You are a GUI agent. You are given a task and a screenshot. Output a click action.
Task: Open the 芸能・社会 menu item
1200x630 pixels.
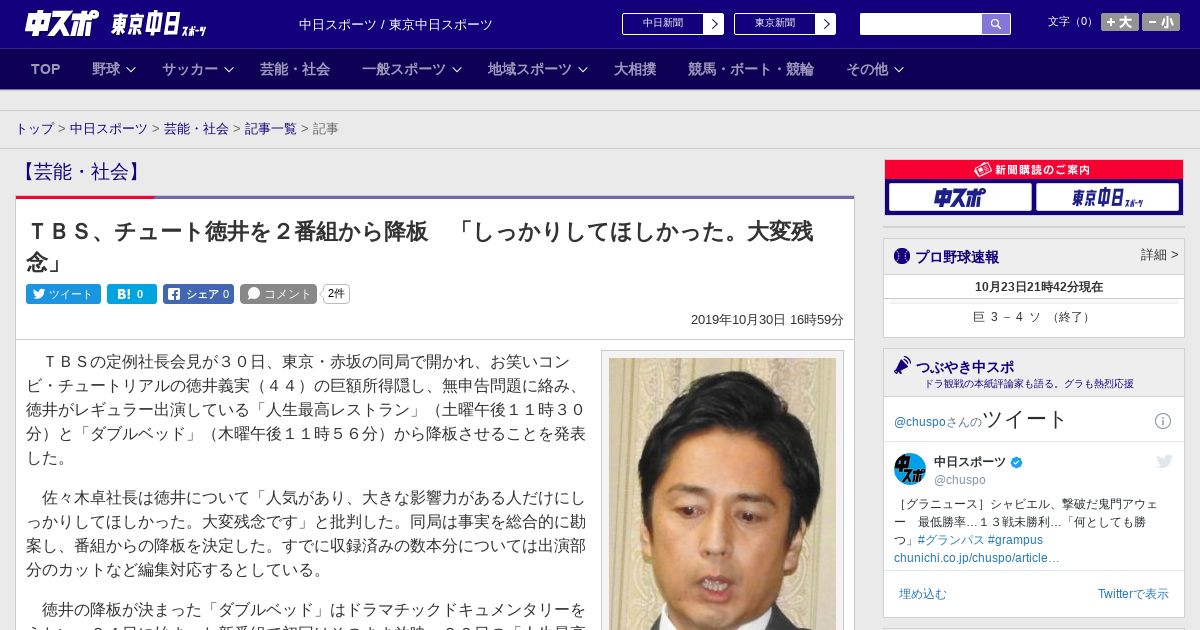tap(295, 69)
